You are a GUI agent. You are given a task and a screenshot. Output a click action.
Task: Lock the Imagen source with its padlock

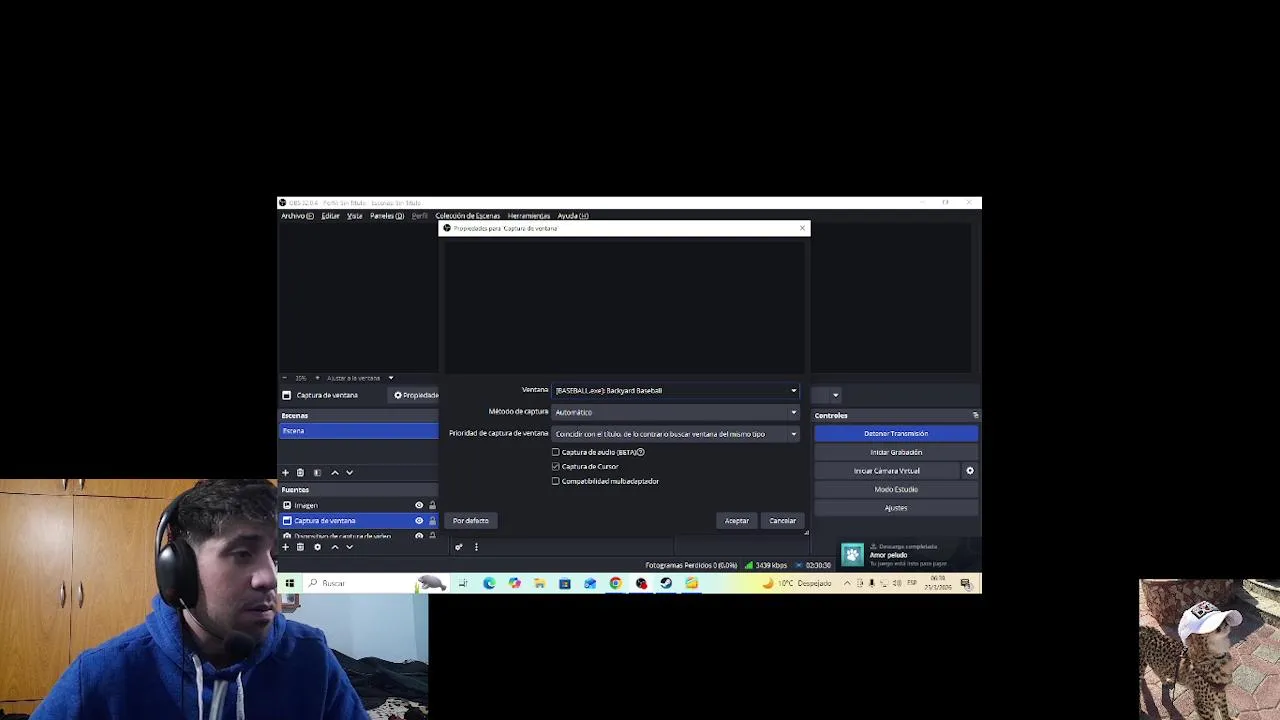pos(432,505)
